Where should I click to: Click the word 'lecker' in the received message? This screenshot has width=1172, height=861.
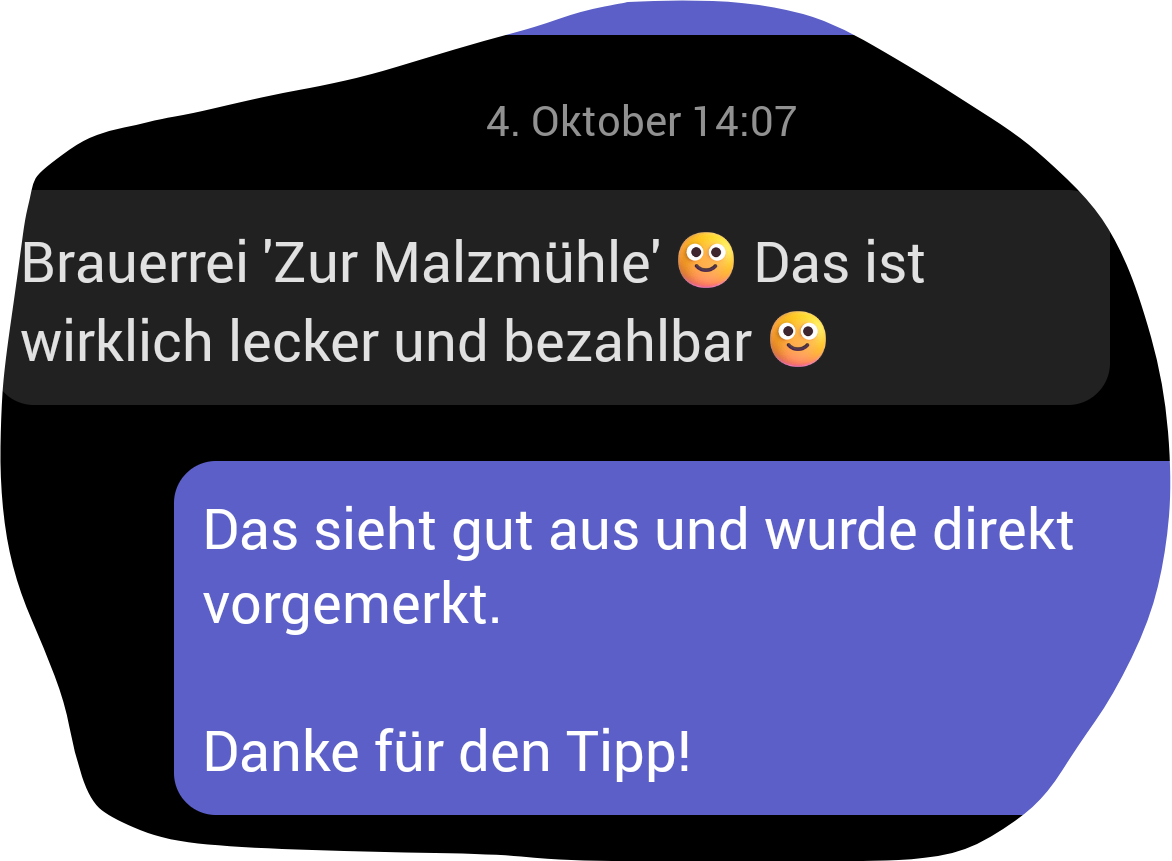(x=303, y=341)
